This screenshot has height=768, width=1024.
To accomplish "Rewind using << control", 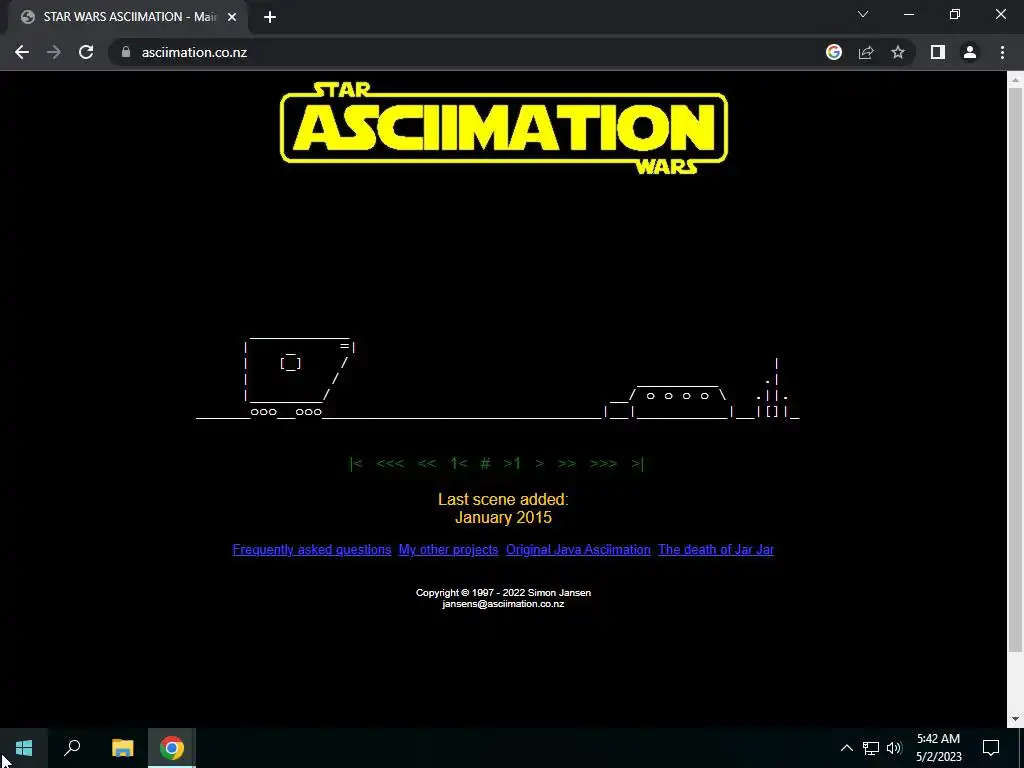I will click(426, 464).
